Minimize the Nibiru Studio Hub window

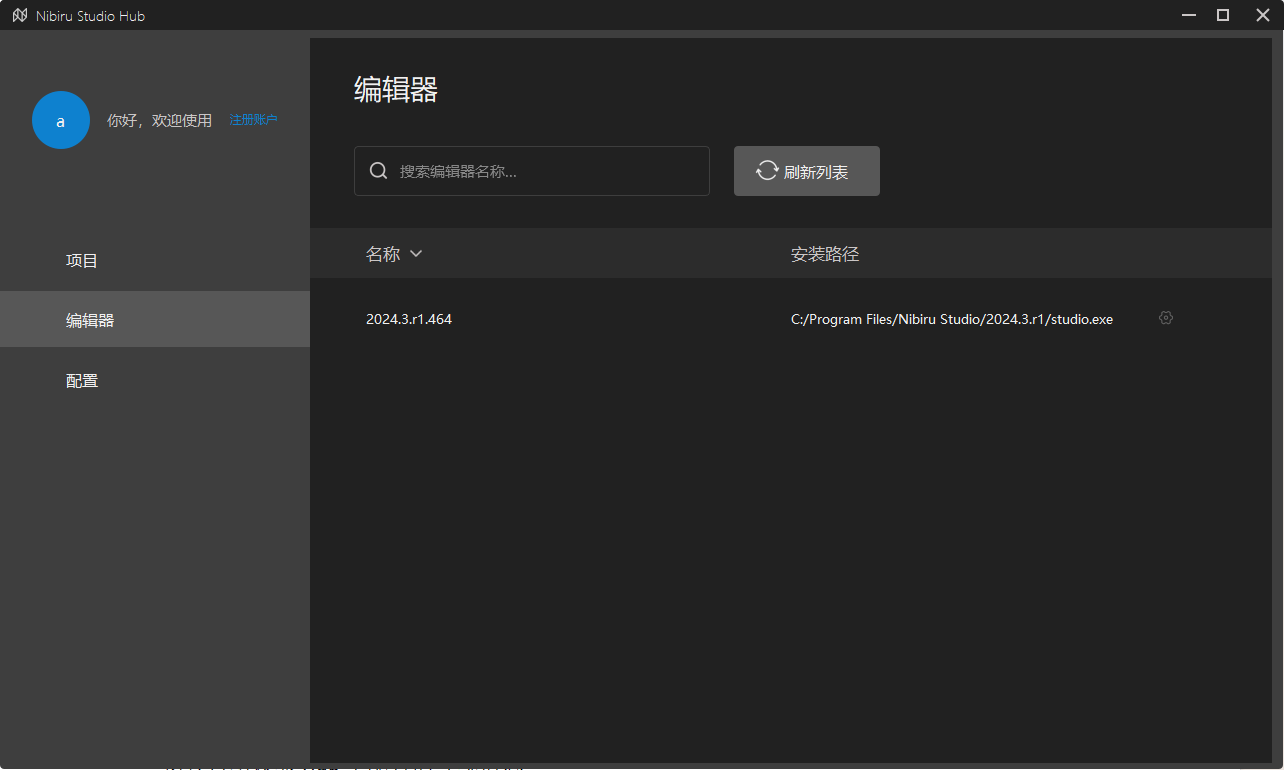pos(1189,15)
